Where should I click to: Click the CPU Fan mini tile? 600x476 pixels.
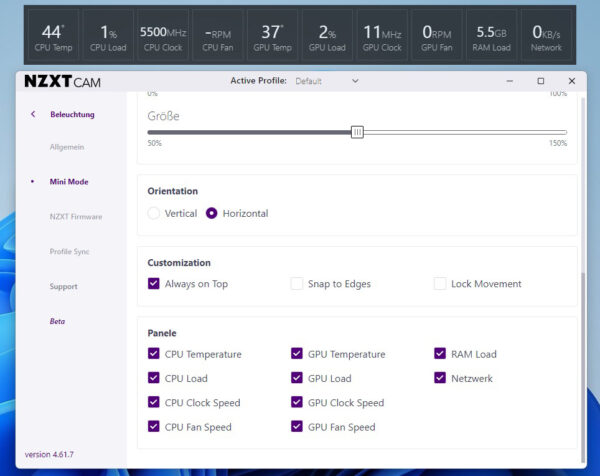coord(218,35)
